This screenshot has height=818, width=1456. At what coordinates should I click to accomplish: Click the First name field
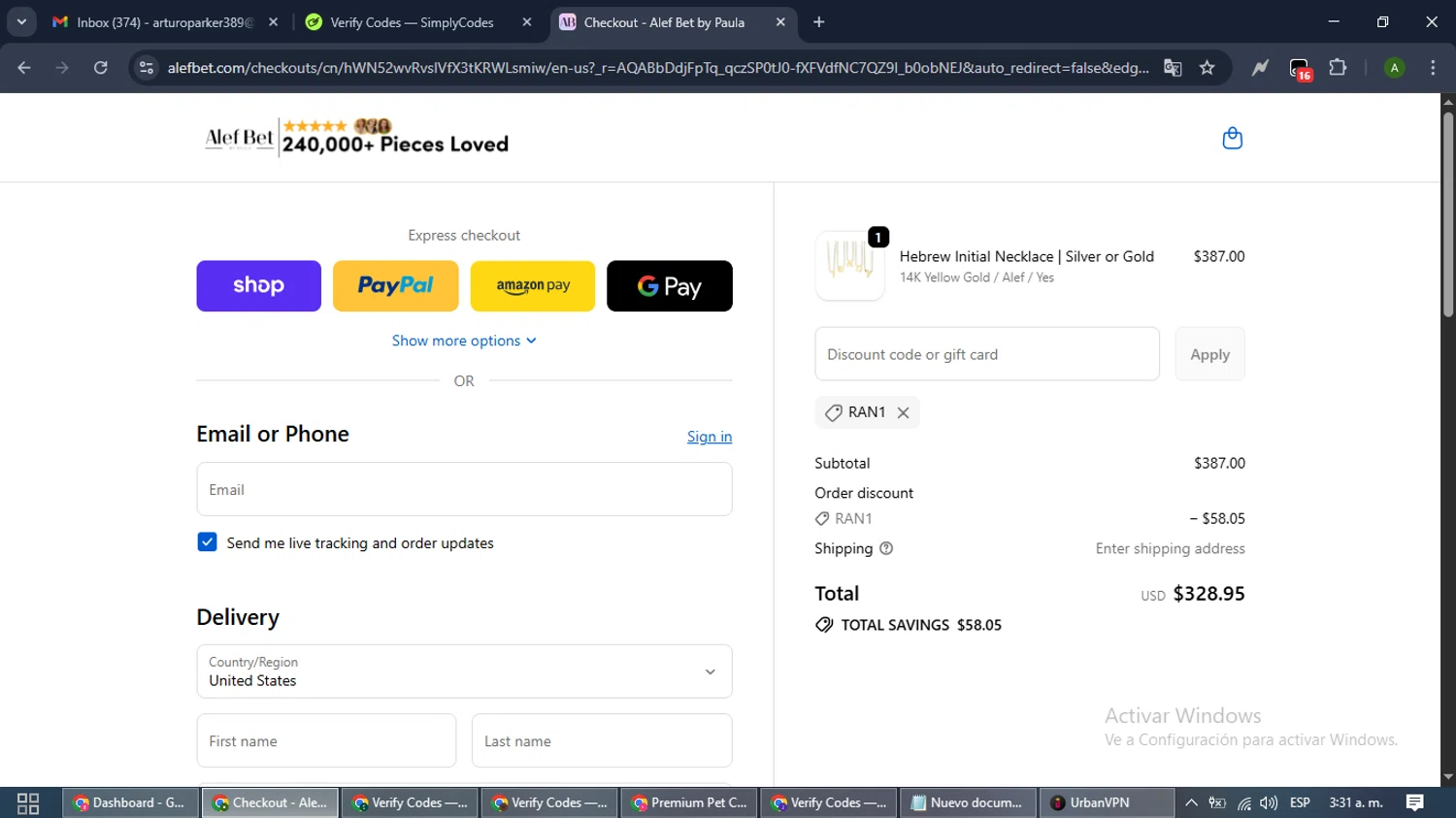(x=326, y=740)
